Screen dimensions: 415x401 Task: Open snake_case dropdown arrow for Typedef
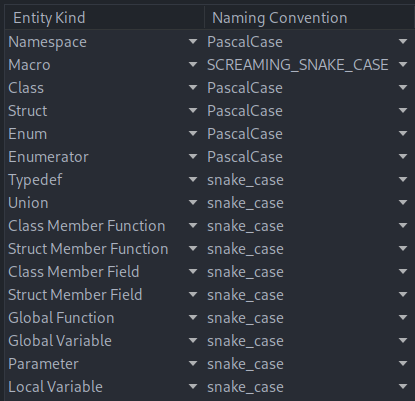coord(403,180)
